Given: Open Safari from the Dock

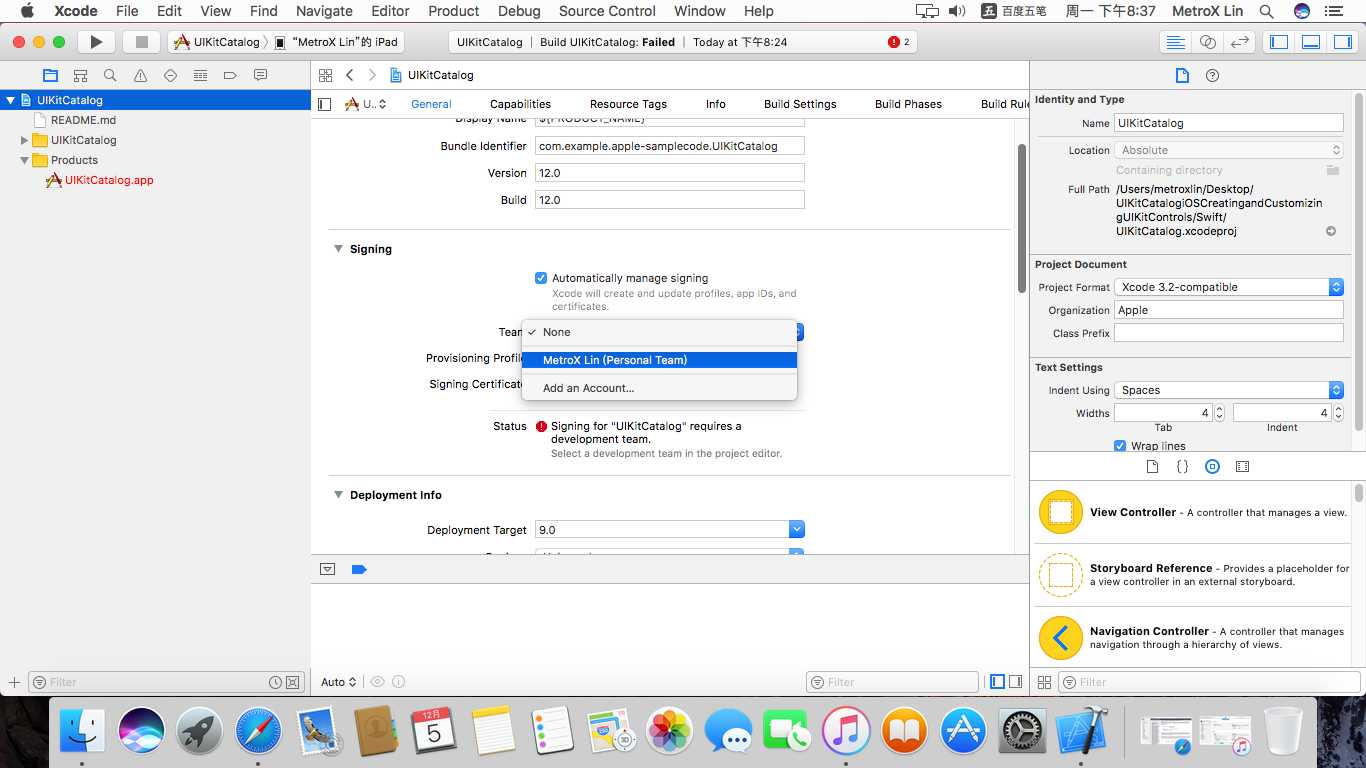Looking at the screenshot, I should point(258,732).
